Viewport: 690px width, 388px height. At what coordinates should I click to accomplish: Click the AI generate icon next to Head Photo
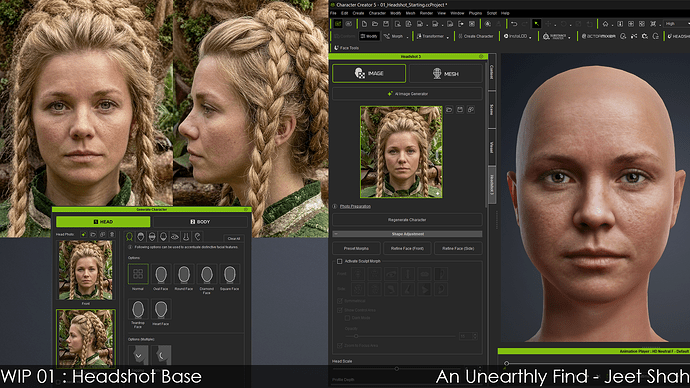point(84,234)
